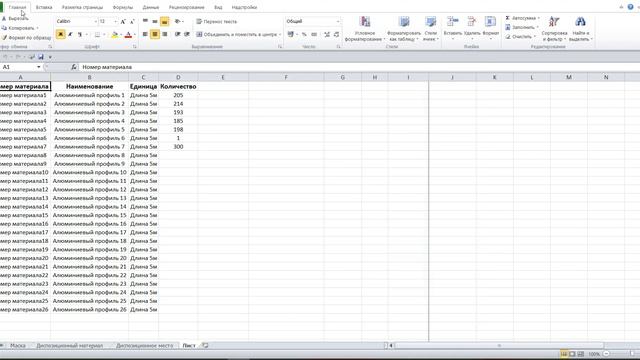Open the Вставка ribbon tab
This screenshot has width=640, height=360.
[x=44, y=7]
